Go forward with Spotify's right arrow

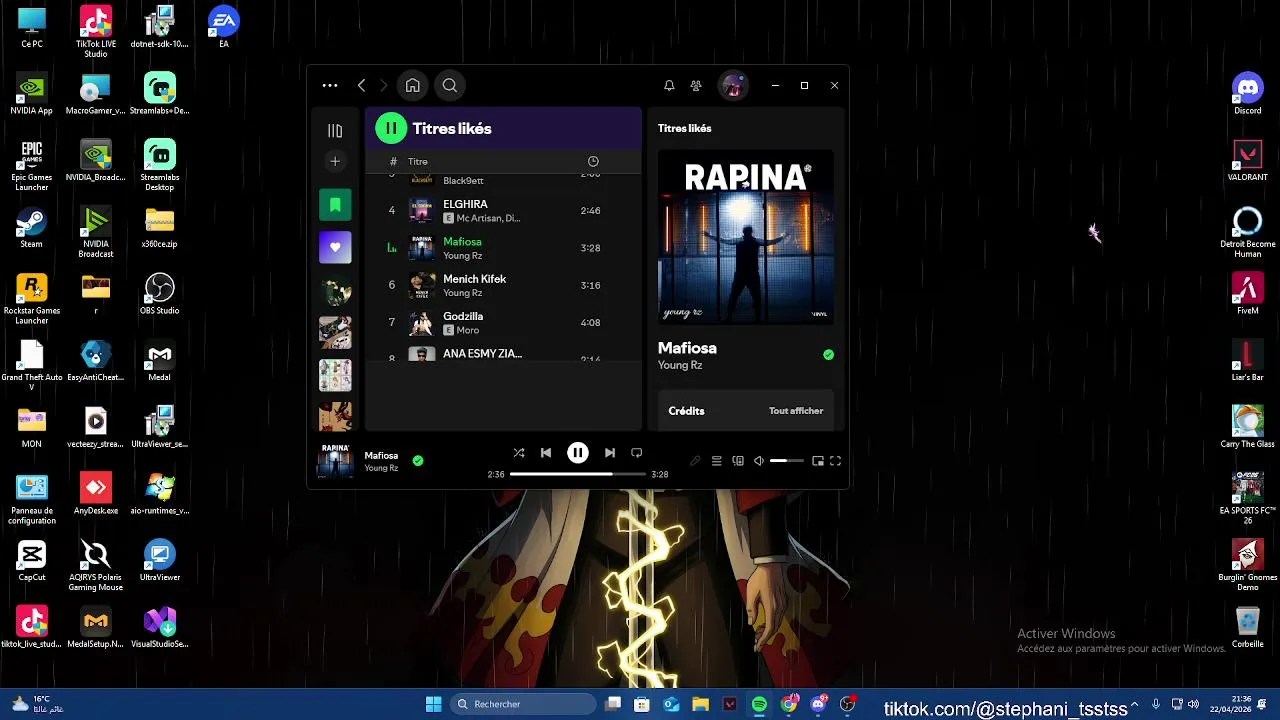(x=384, y=86)
